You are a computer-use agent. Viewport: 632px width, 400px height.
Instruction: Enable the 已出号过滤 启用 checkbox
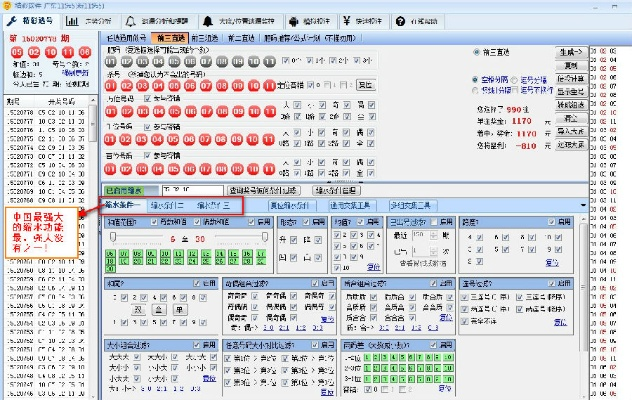coord(434,222)
